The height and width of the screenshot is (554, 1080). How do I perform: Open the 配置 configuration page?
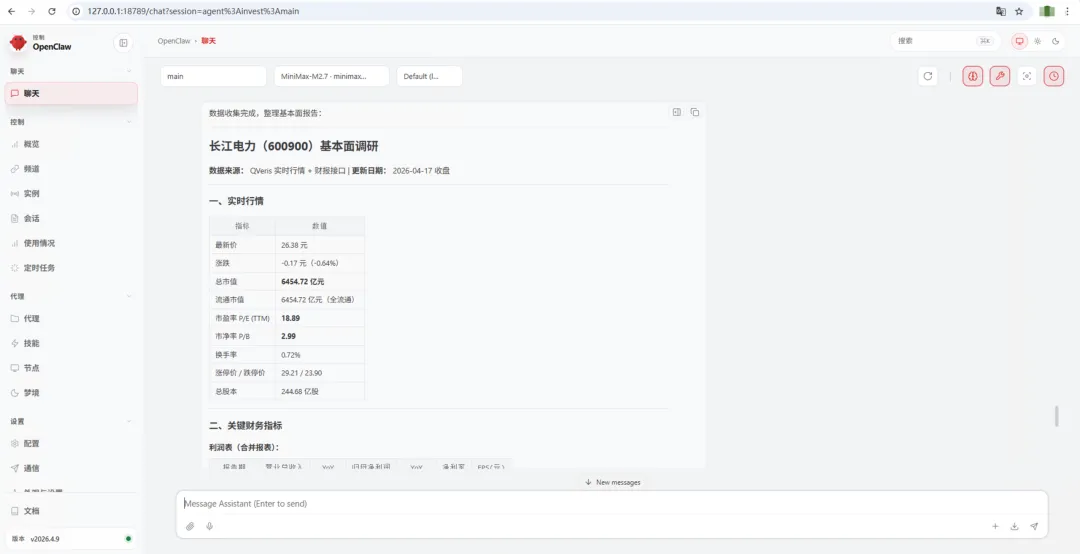[71, 444]
